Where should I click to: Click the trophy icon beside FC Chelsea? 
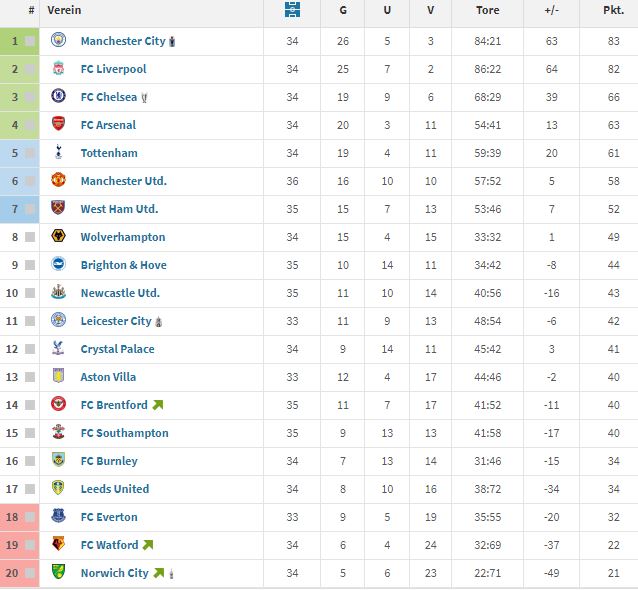[x=144, y=98]
